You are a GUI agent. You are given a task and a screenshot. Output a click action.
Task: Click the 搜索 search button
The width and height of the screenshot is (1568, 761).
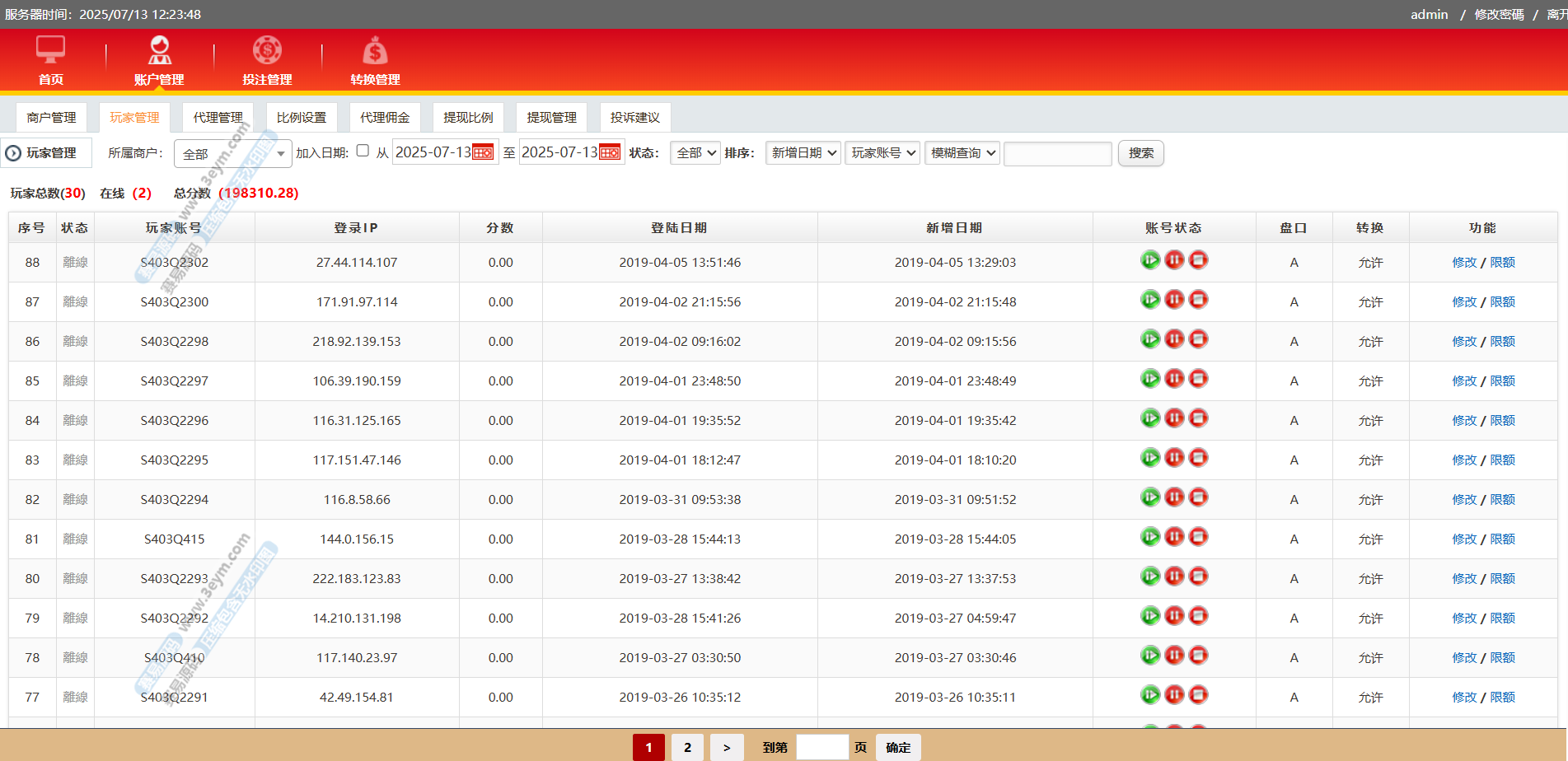[1140, 153]
